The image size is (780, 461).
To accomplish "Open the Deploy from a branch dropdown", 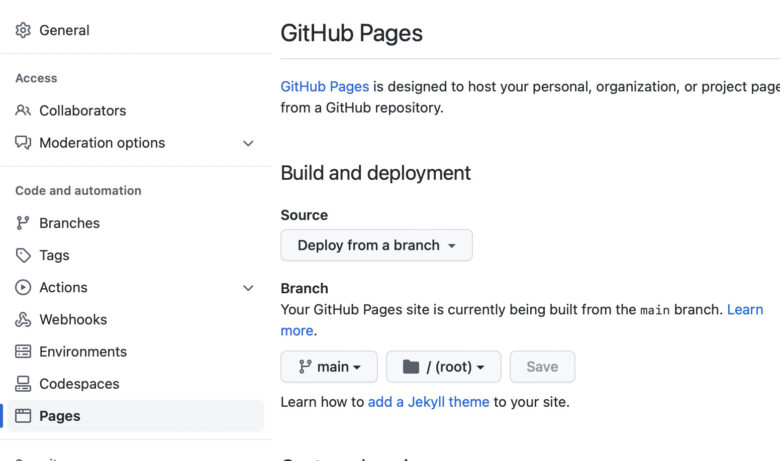I will coord(377,245).
